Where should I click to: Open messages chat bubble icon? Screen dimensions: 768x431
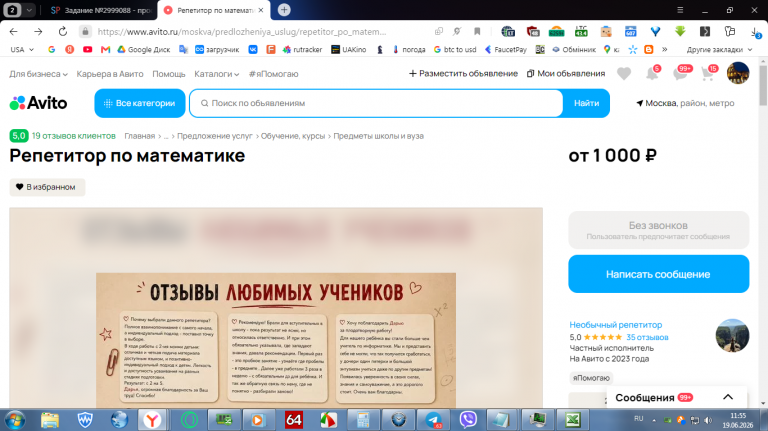[x=680, y=74]
